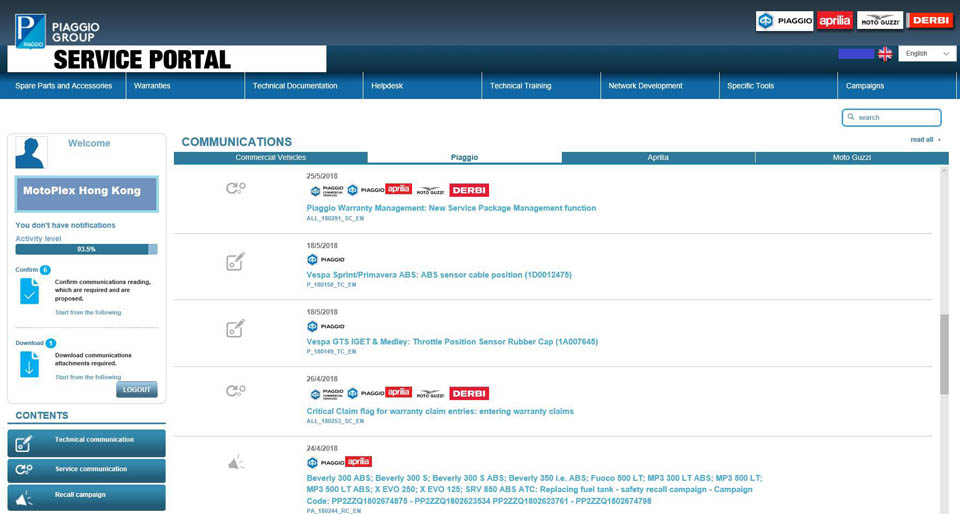Click Aprilia logo in 26/4/2018 entry
This screenshot has width=960, height=514.
tap(398, 392)
